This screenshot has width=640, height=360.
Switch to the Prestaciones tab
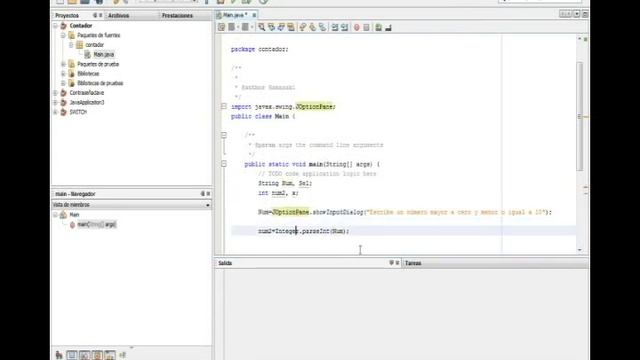(x=177, y=16)
